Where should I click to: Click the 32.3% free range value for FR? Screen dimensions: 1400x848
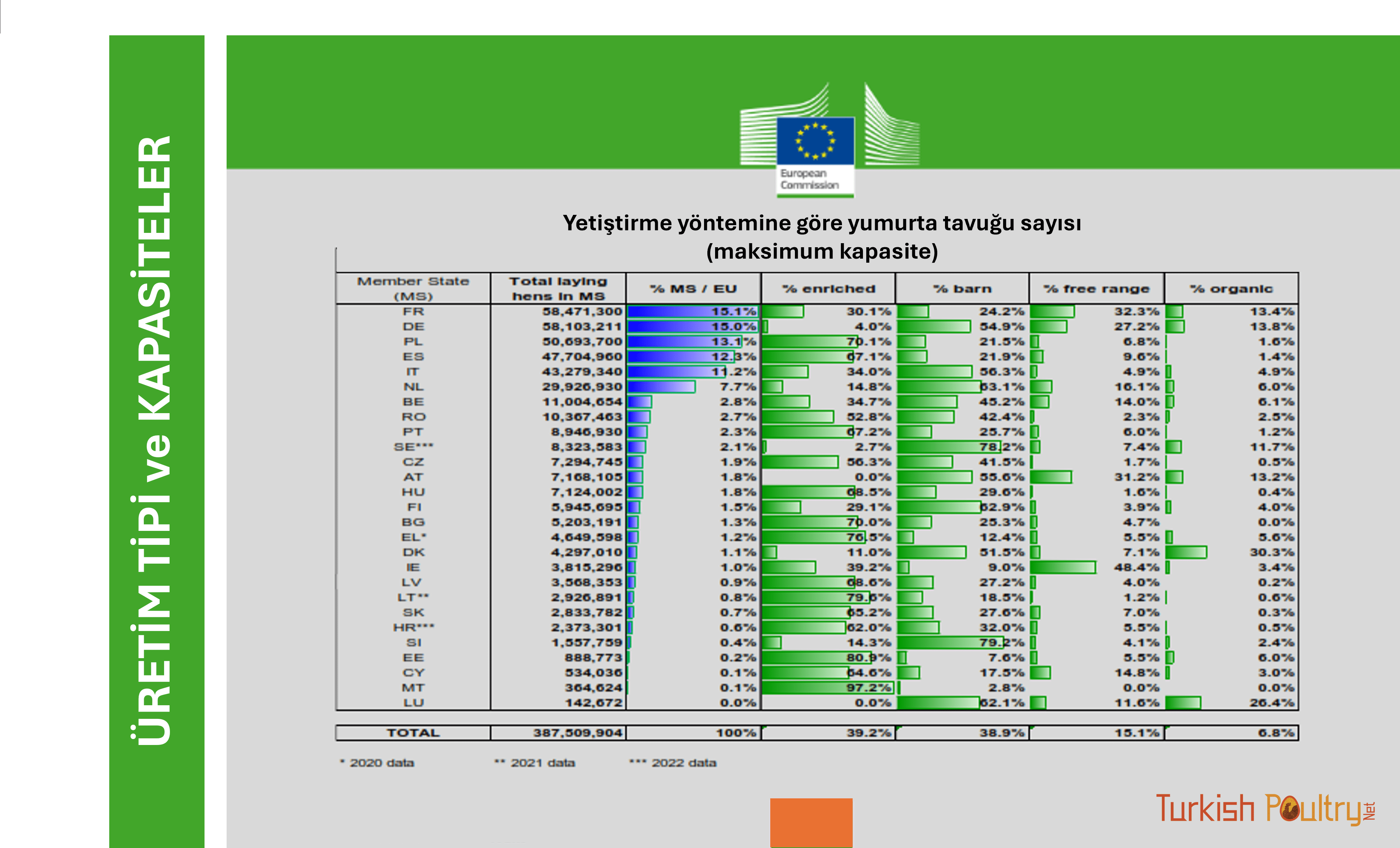[1136, 312]
